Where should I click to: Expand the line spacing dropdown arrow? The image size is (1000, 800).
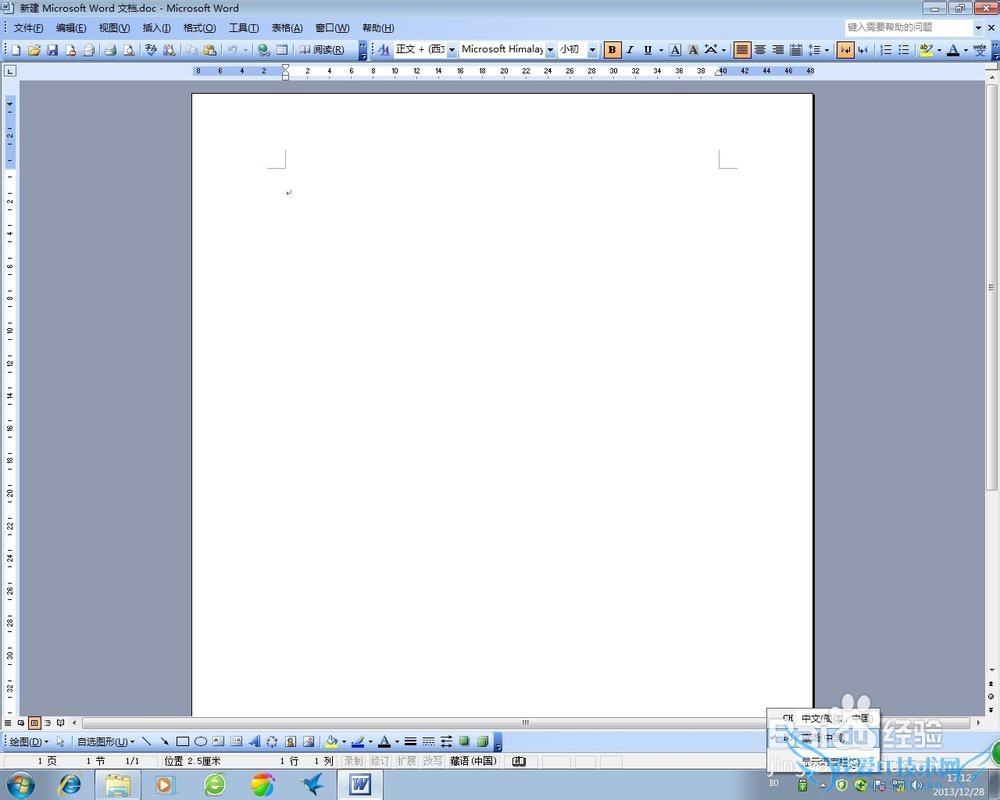tap(827, 50)
